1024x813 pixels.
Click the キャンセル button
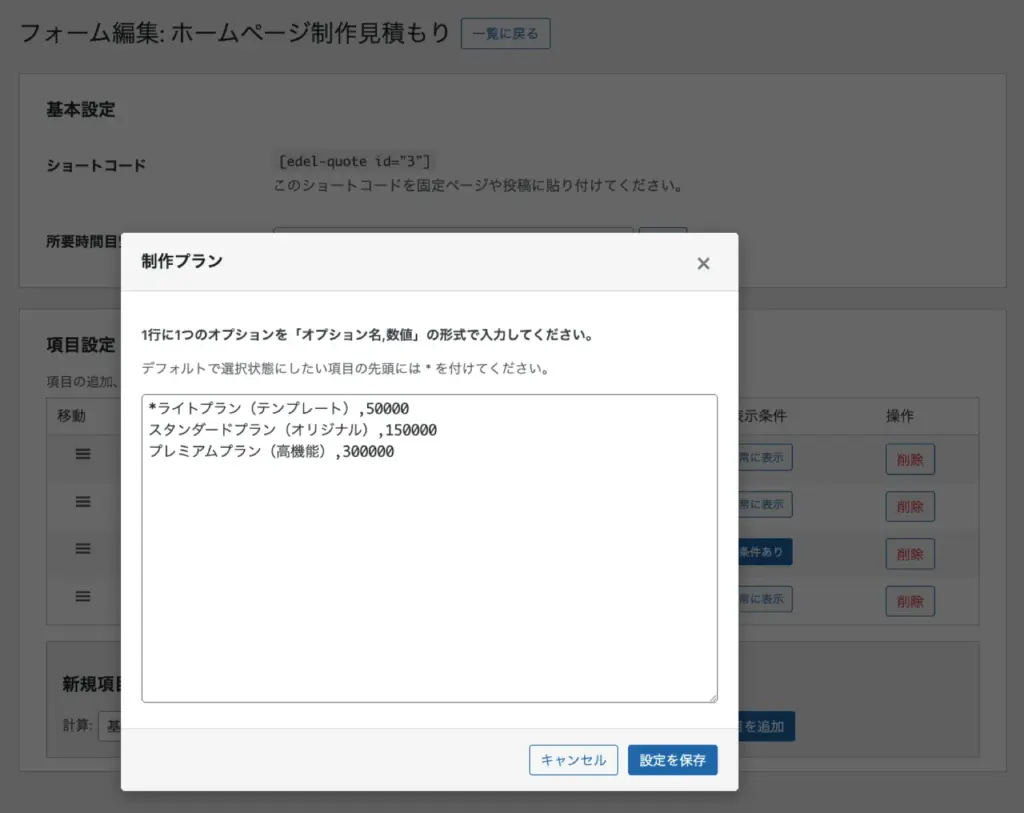coord(573,760)
